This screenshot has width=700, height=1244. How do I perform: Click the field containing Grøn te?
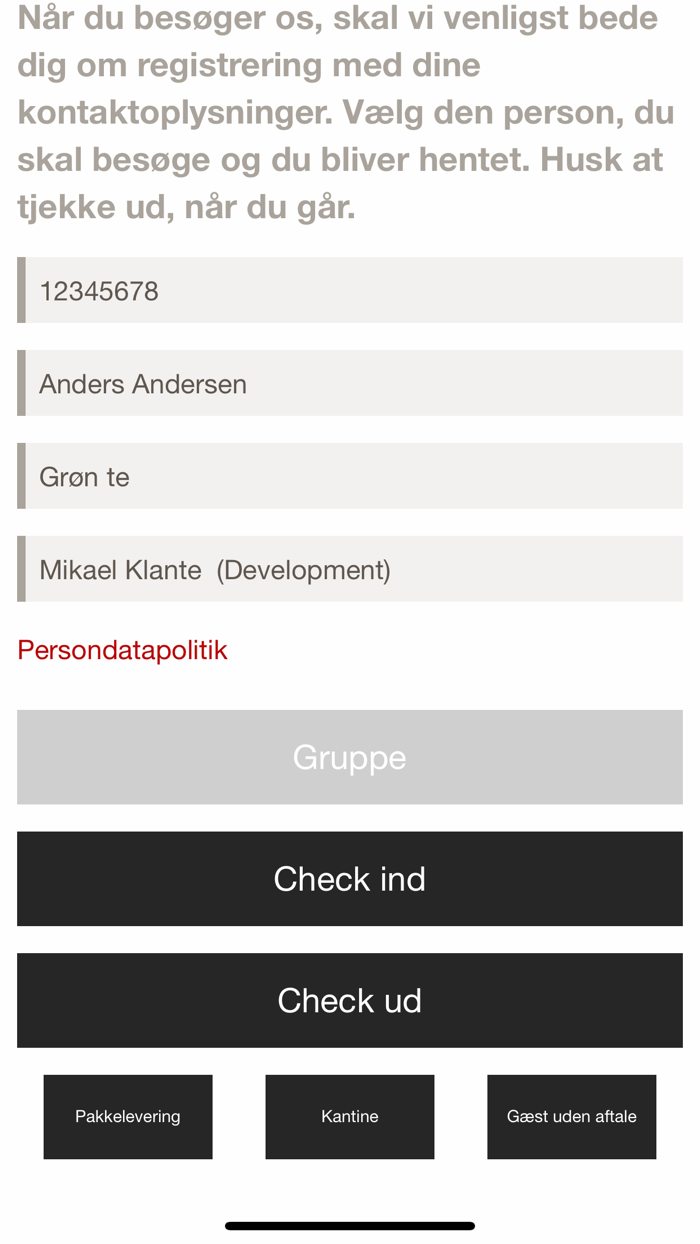click(x=349, y=476)
